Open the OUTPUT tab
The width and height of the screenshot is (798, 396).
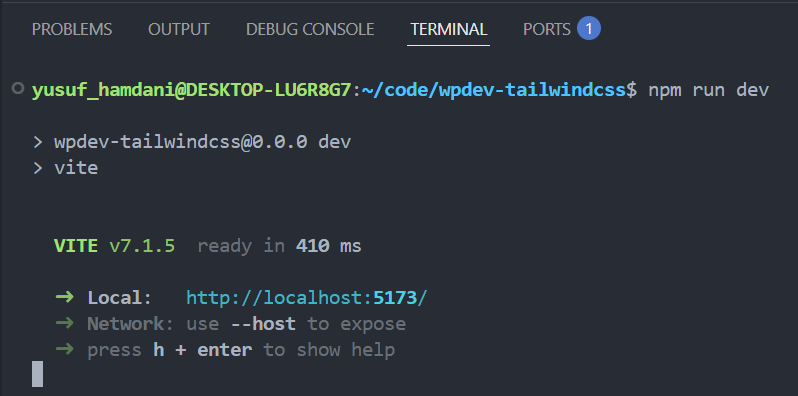pos(179,30)
